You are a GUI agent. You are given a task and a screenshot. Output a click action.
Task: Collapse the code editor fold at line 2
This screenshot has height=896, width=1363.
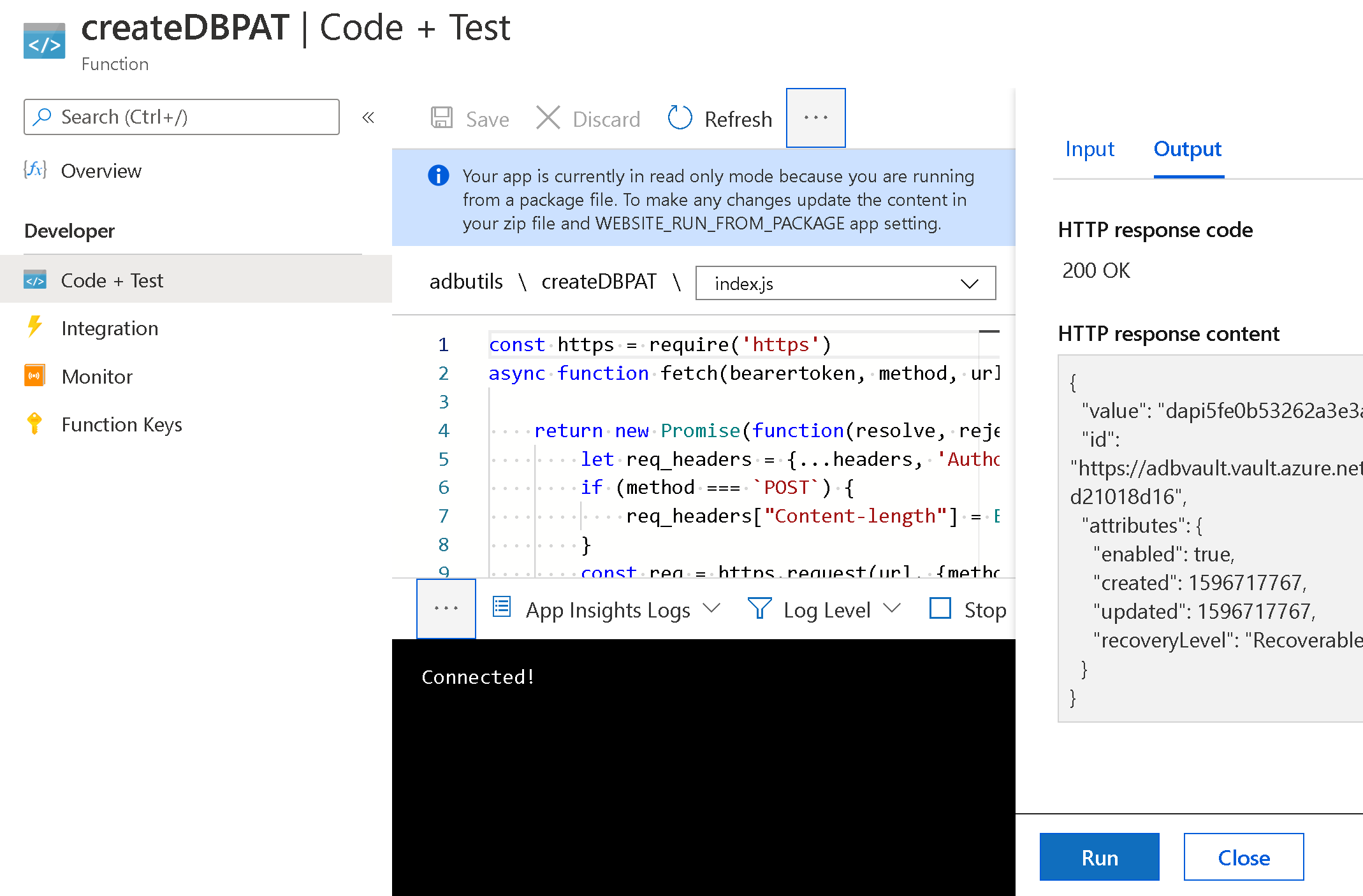coord(473,373)
